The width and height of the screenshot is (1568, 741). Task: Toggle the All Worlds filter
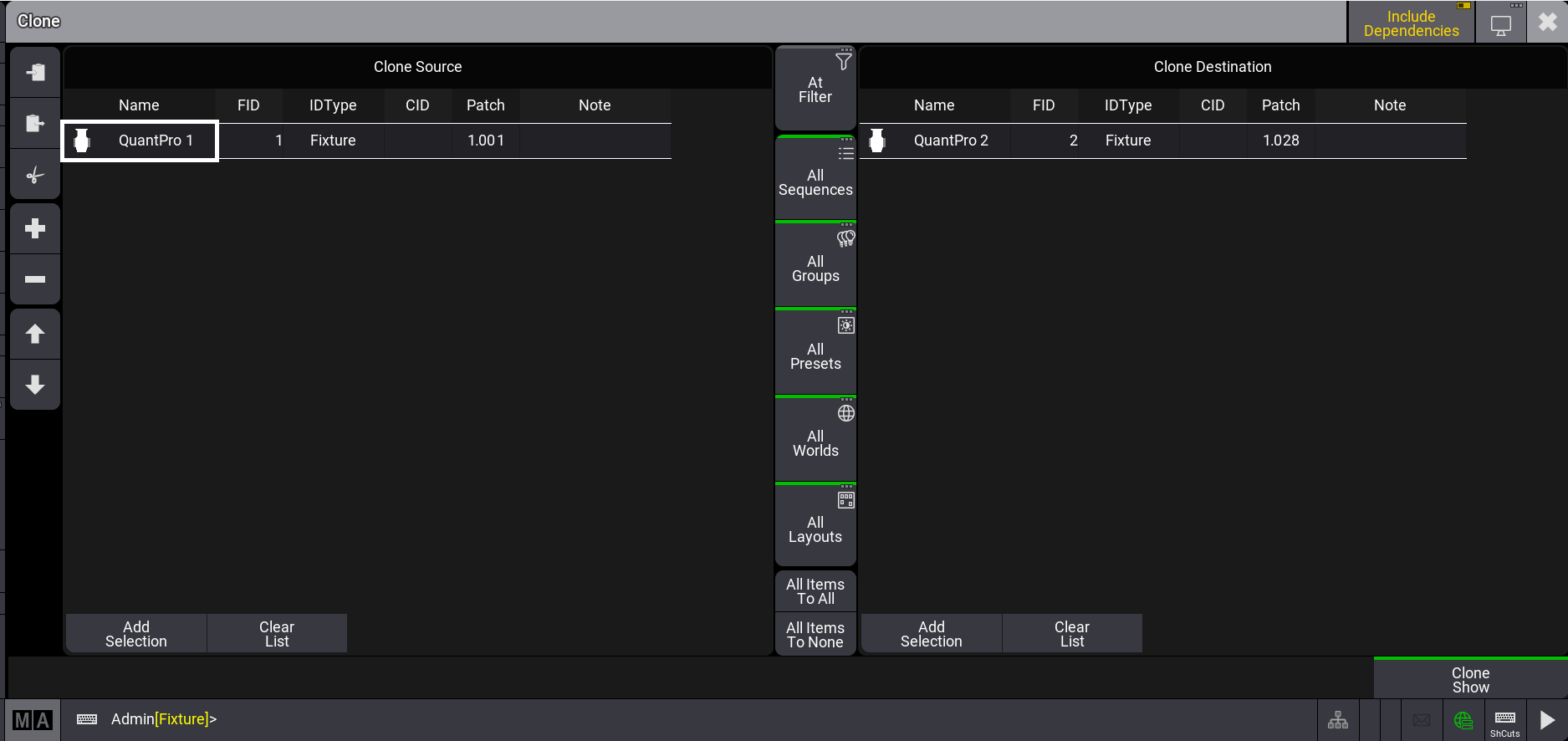815,441
